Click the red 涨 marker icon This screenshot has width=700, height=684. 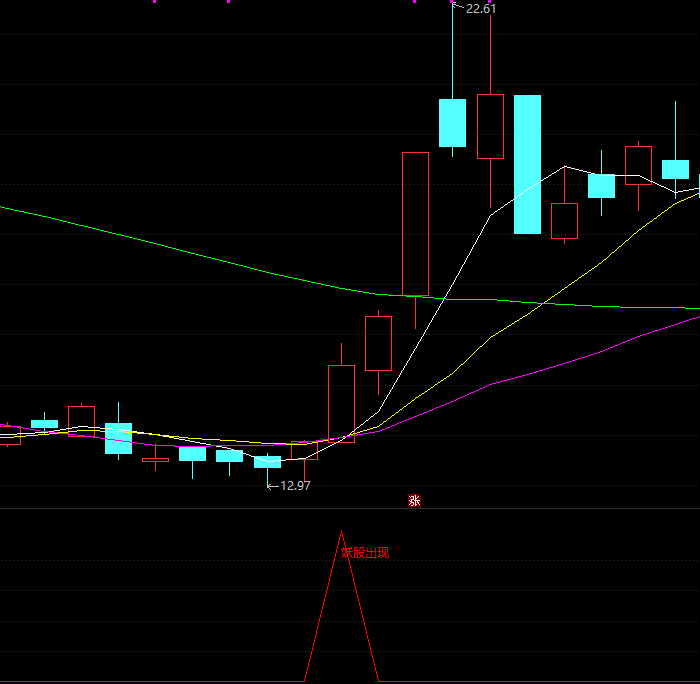[414, 500]
